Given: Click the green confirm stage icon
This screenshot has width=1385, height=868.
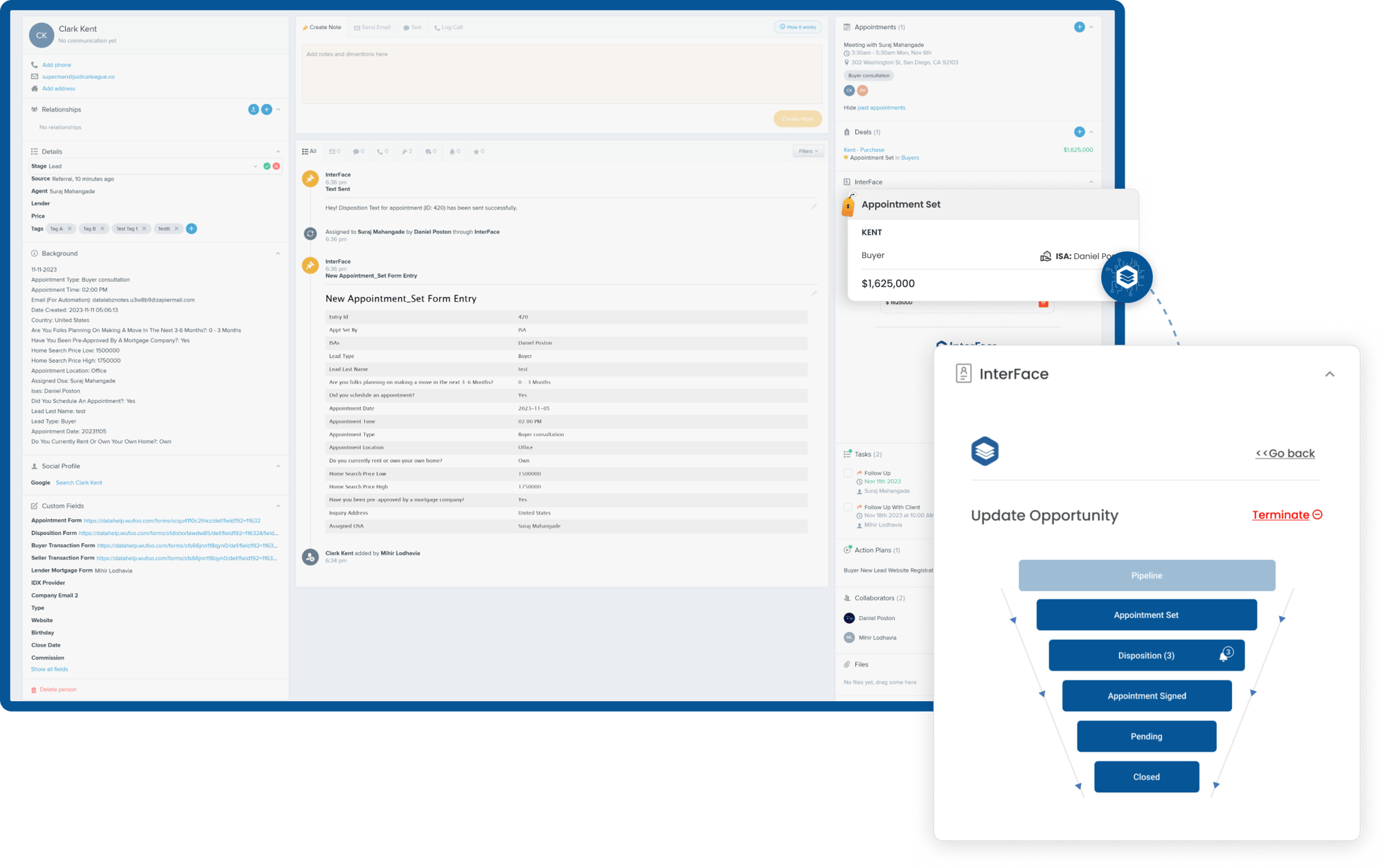Looking at the screenshot, I should pyautogui.click(x=267, y=166).
